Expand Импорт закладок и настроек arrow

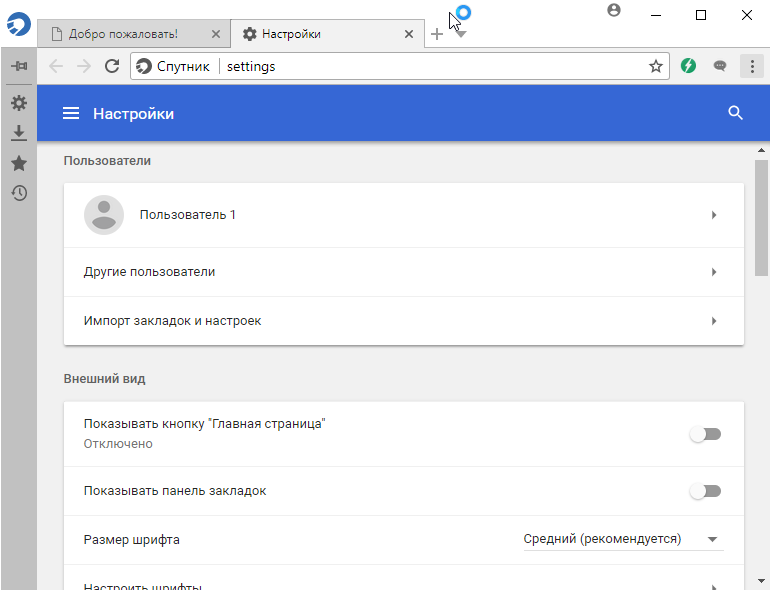click(713, 321)
